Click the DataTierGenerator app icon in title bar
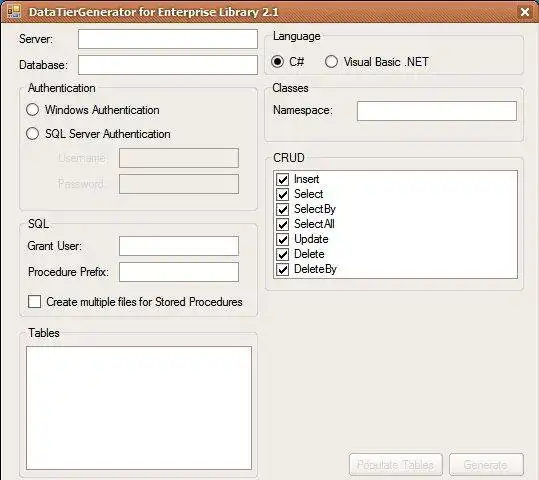The image size is (539, 480). tap(14, 11)
